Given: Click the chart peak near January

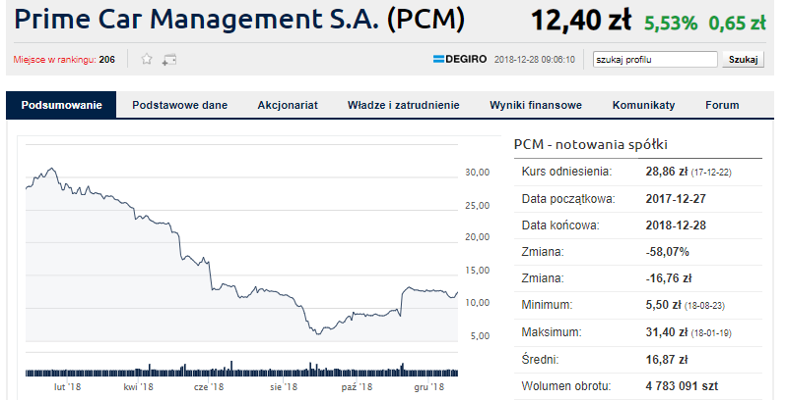Looking at the screenshot, I should [x=51, y=169].
